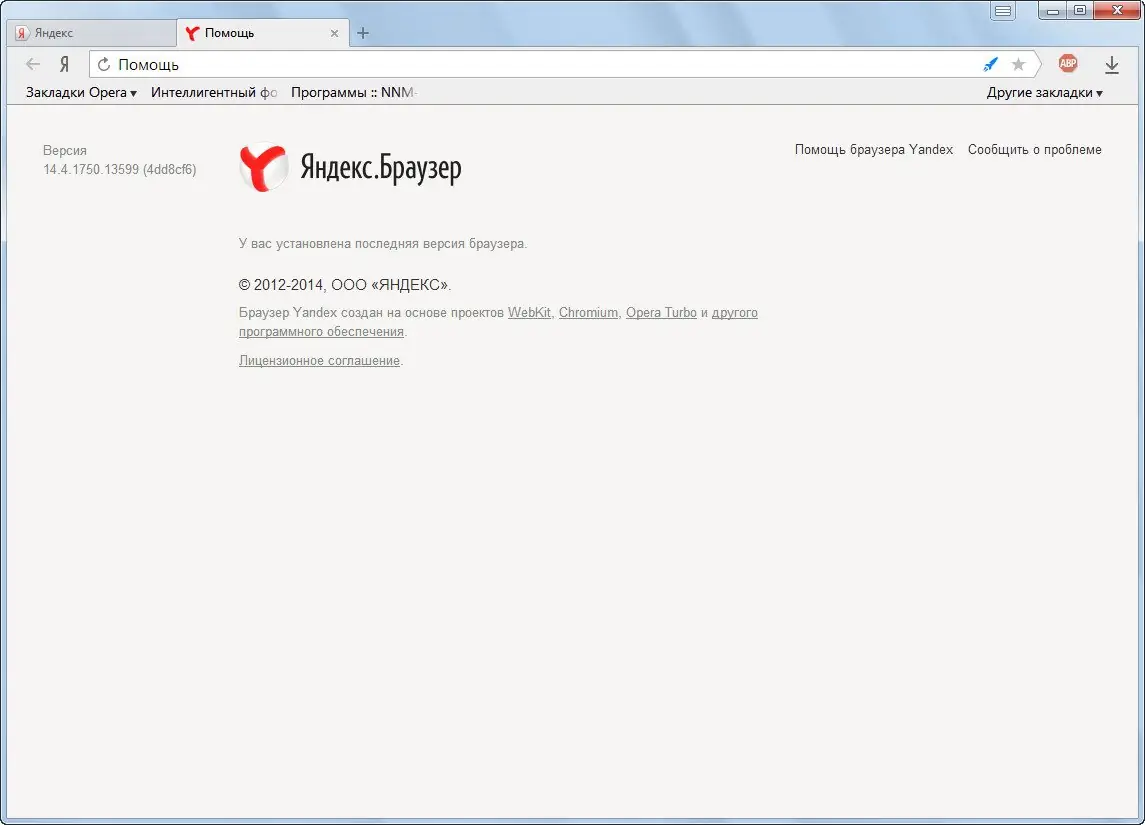Open downloads arrow icon
This screenshot has height=825, width=1145.
pos(1111,65)
